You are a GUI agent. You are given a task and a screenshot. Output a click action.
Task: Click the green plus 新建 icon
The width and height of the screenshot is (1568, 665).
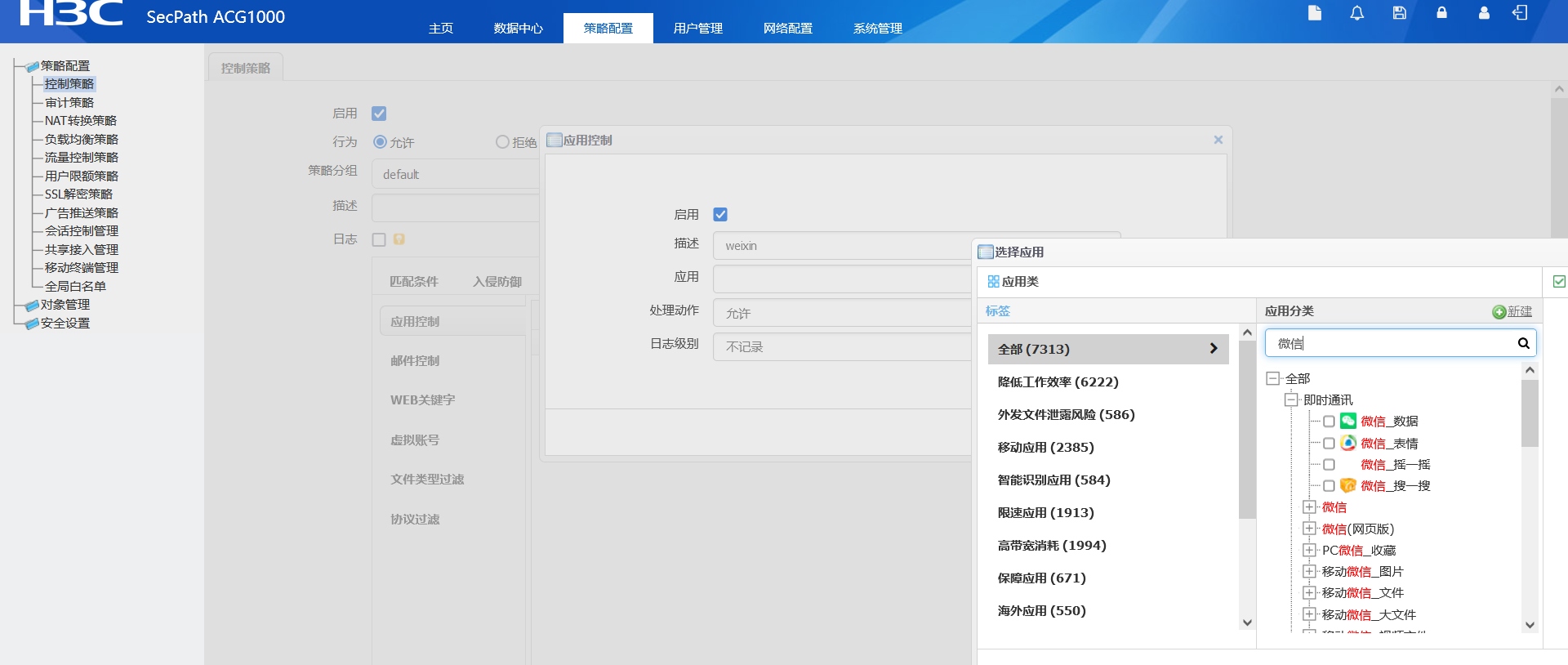[1499, 312]
